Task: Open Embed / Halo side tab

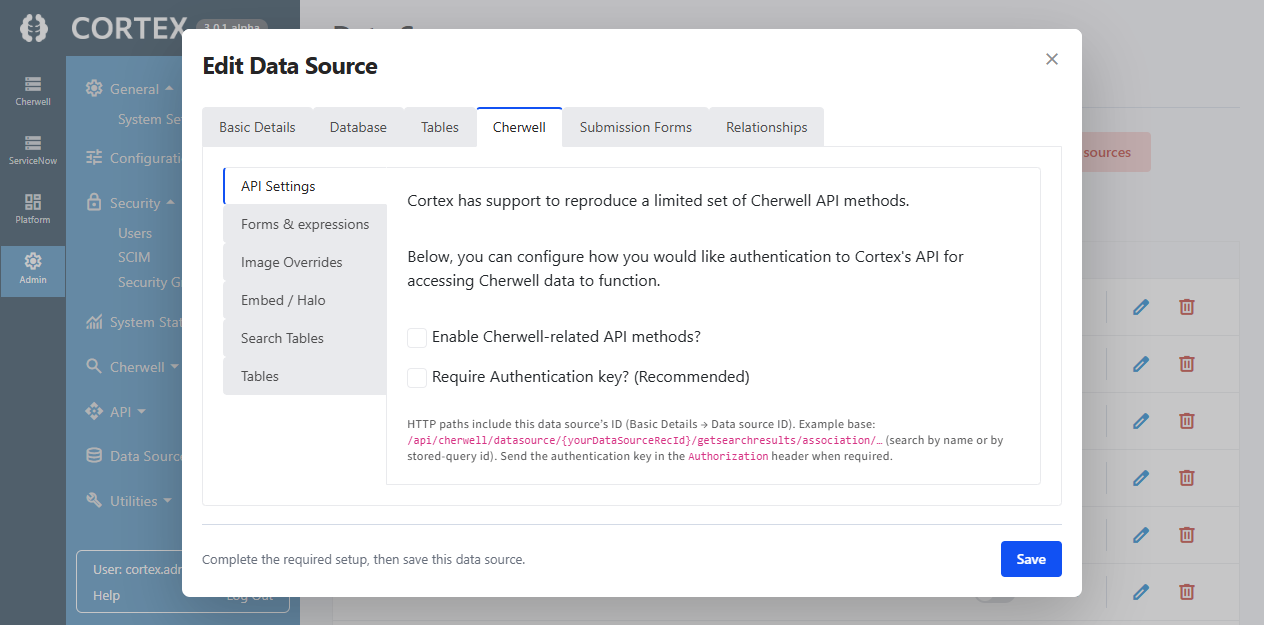Action: click(305, 300)
